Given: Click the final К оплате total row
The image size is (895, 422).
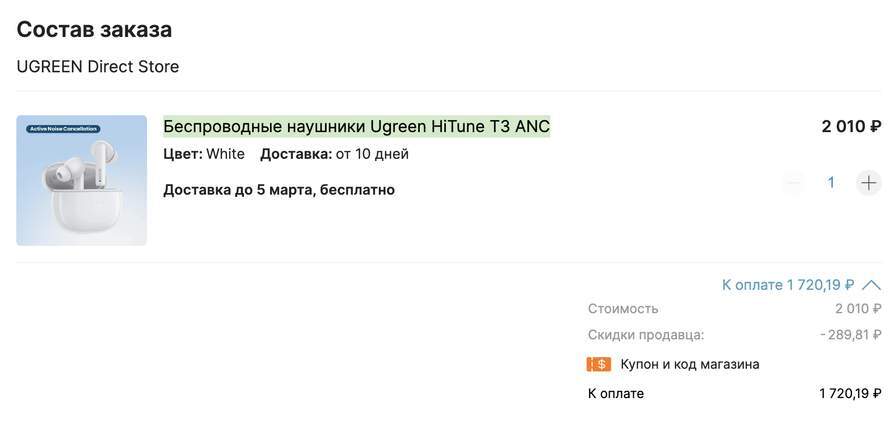Looking at the screenshot, I should point(735,393).
